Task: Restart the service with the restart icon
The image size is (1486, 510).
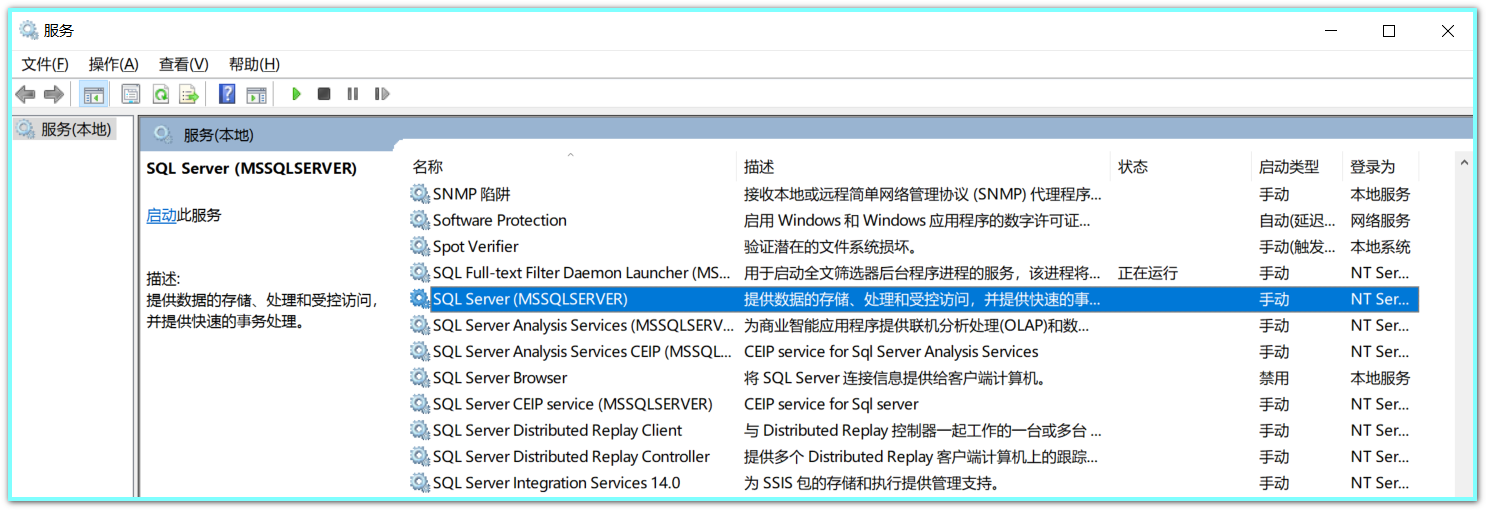Action: 382,94
